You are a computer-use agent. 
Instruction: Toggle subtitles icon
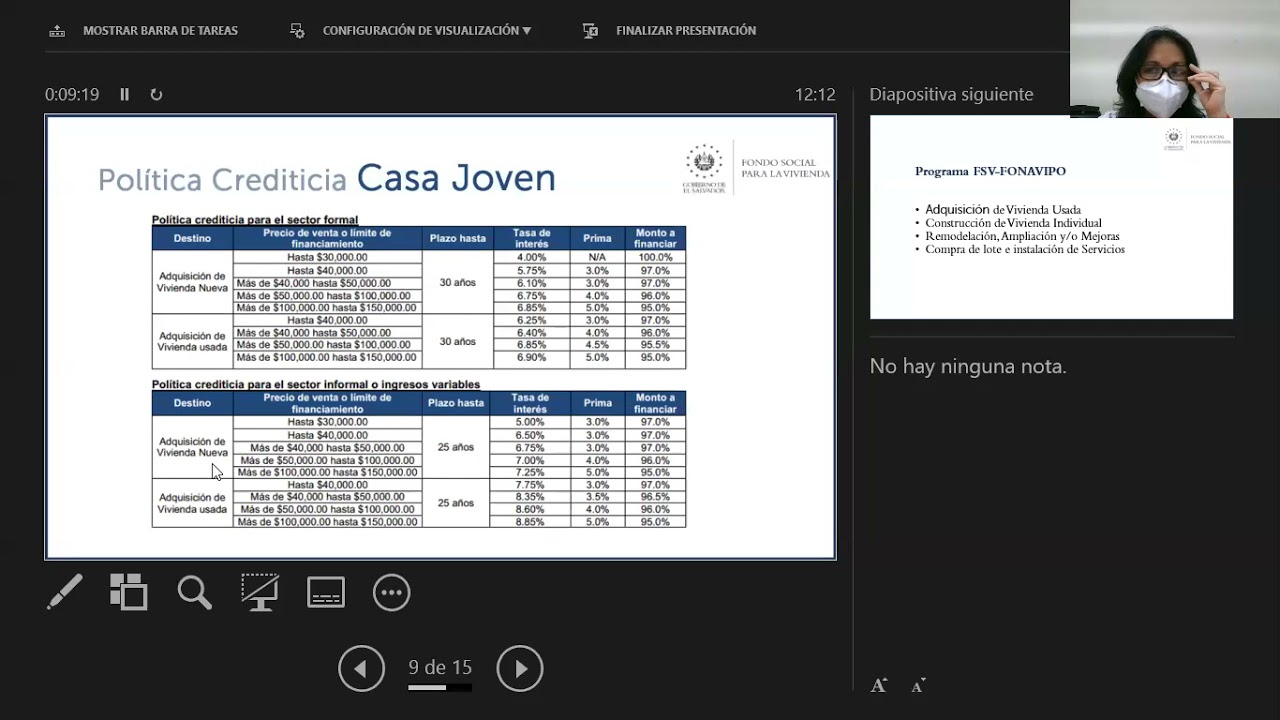(326, 592)
